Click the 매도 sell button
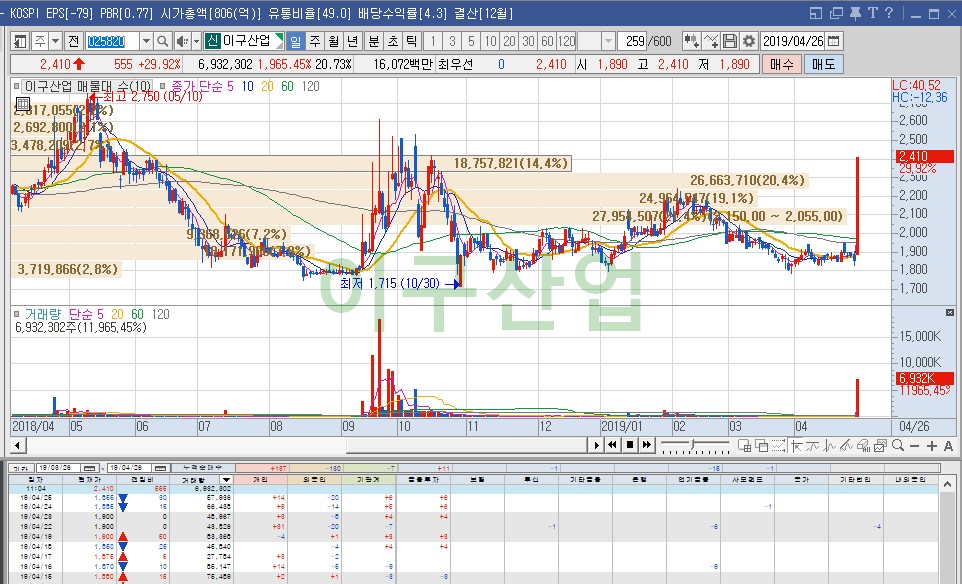 click(823, 64)
